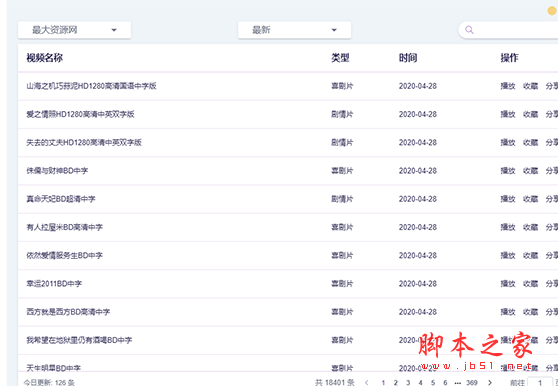Click the magnifier search icon
This screenshot has width=558, height=386.
click(x=469, y=30)
